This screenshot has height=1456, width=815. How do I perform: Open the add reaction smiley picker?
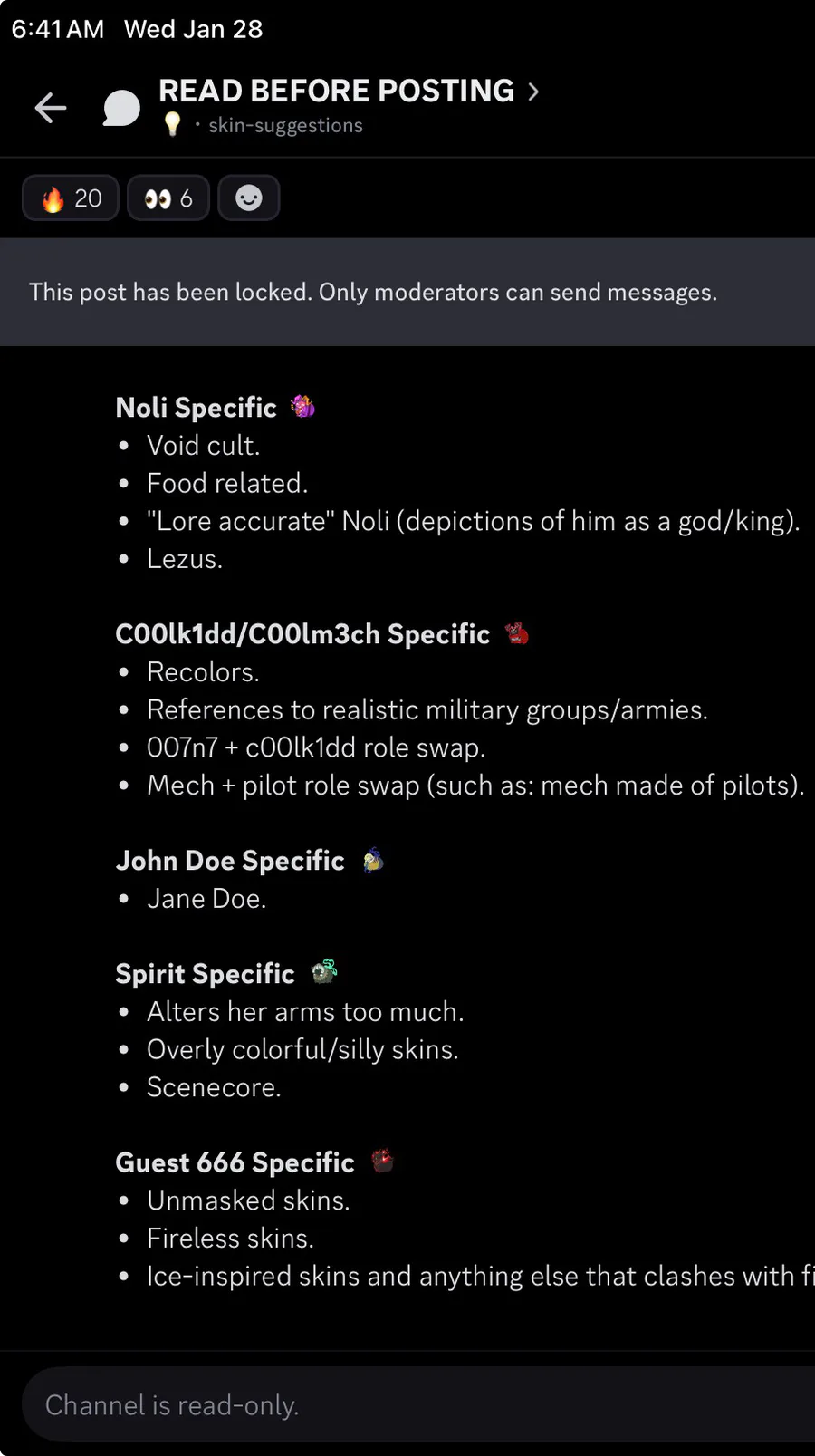pos(249,198)
